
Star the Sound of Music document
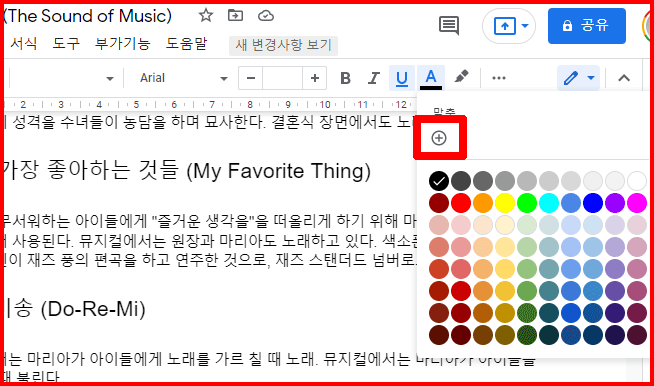pyautogui.click(x=206, y=16)
